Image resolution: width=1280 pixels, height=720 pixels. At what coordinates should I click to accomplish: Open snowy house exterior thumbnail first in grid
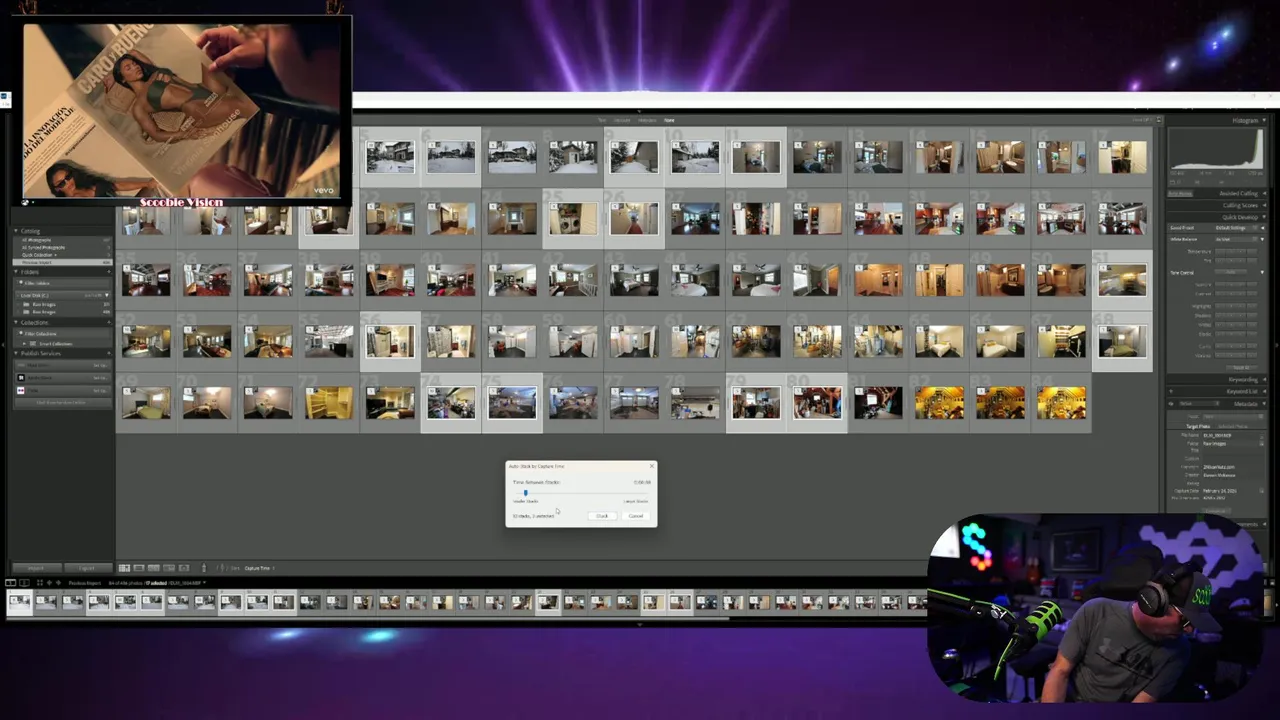pyautogui.click(x=390, y=157)
